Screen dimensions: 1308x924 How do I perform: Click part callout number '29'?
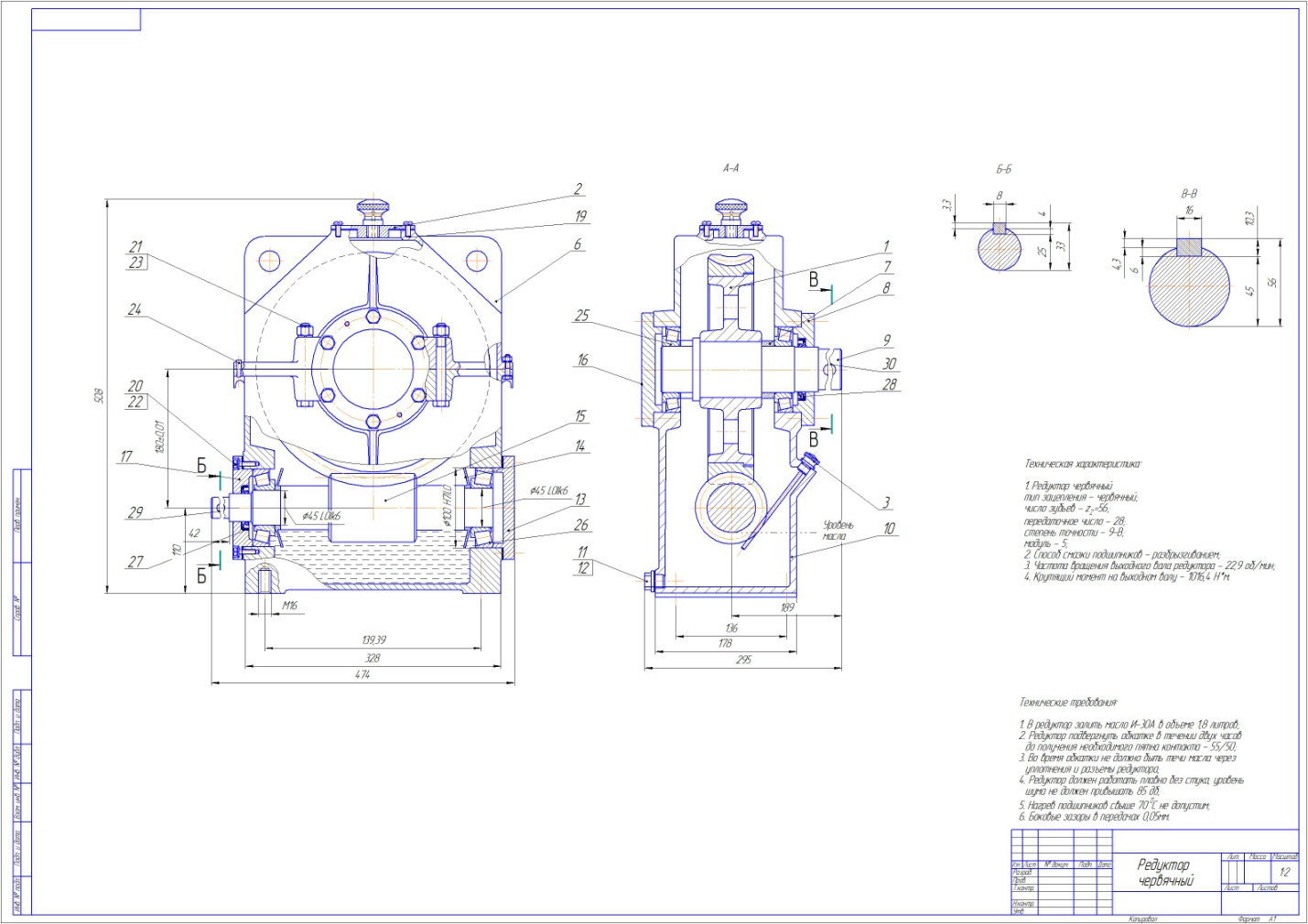coord(135,513)
